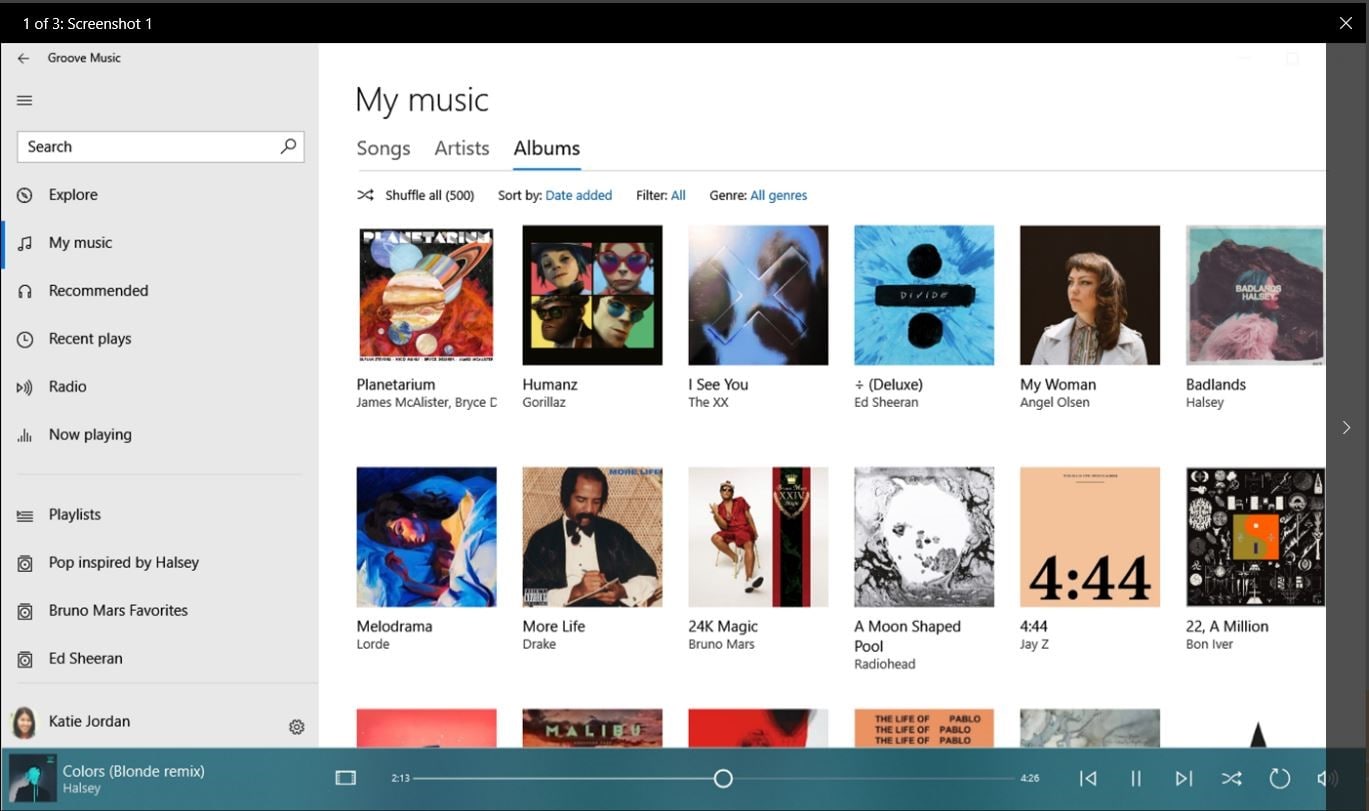Switch to the Songs tab
The width and height of the screenshot is (1369, 811).
coord(383,149)
